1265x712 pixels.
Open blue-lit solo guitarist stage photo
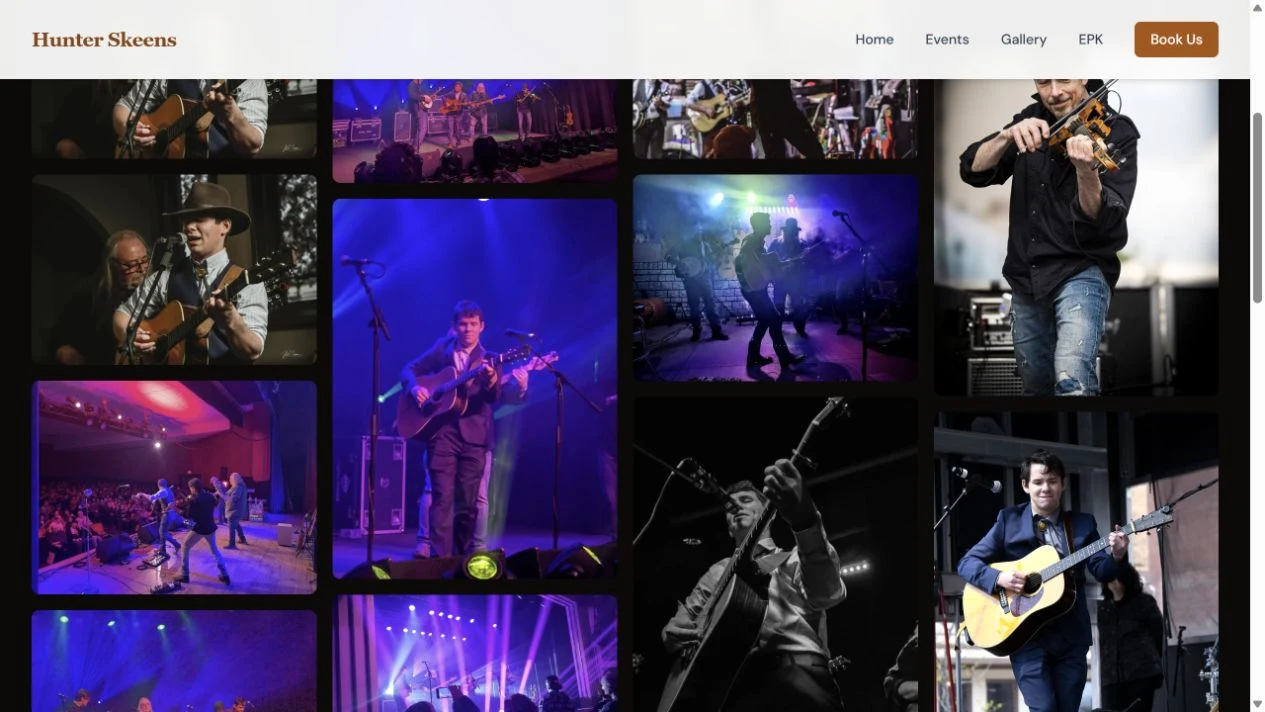(475, 388)
